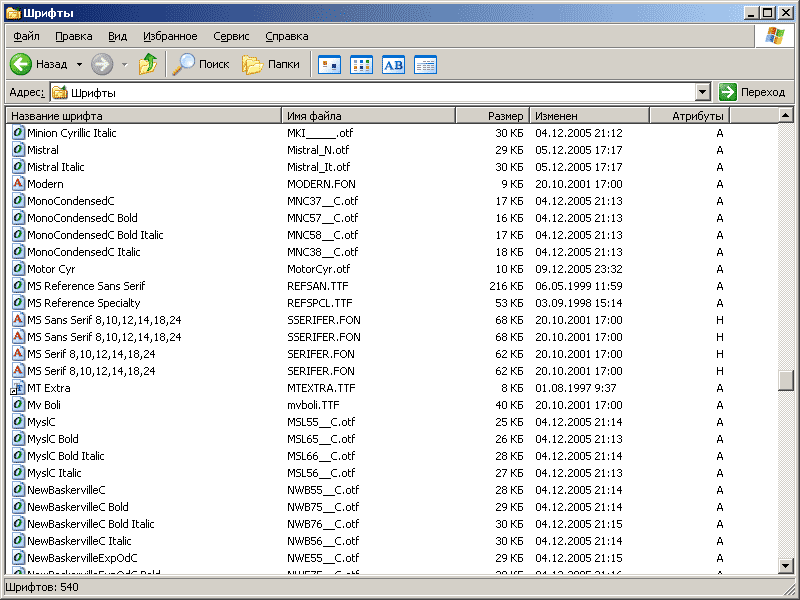Open the Вид menu
This screenshot has width=800, height=600.
117,36
